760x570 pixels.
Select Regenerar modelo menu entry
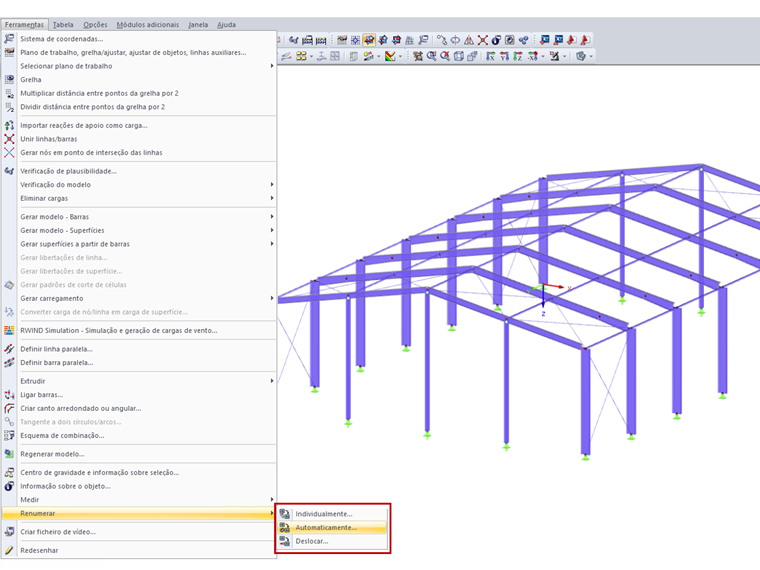pos(139,454)
